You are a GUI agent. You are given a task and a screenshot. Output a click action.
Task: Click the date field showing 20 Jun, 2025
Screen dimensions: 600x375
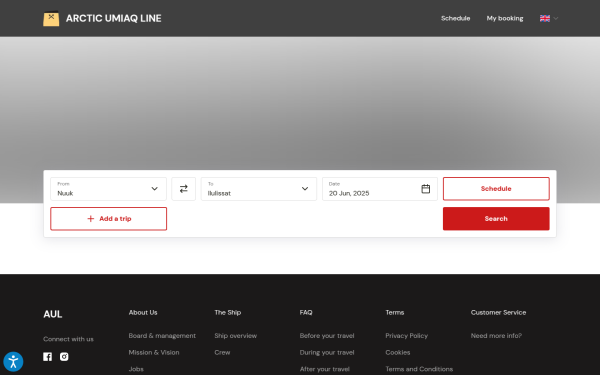coord(380,189)
